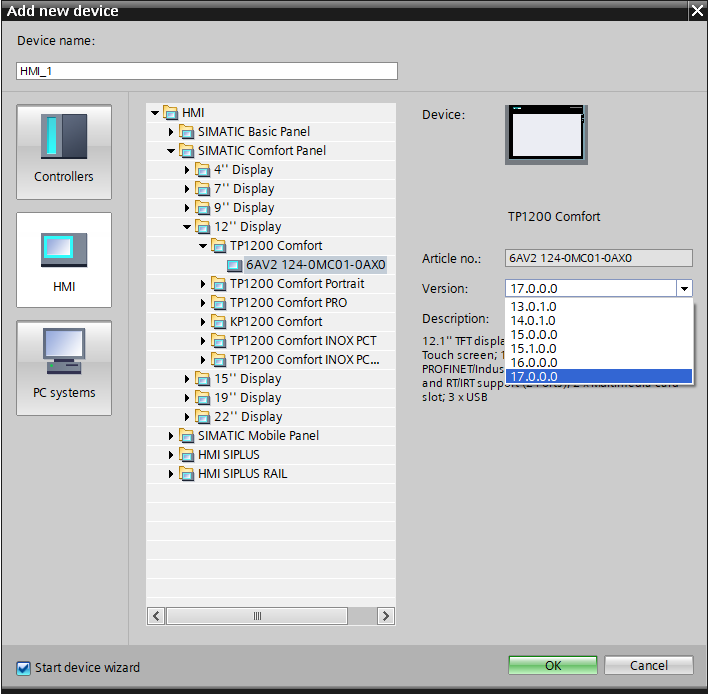Choose version 15.0.0.0 from list

pyautogui.click(x=599, y=335)
